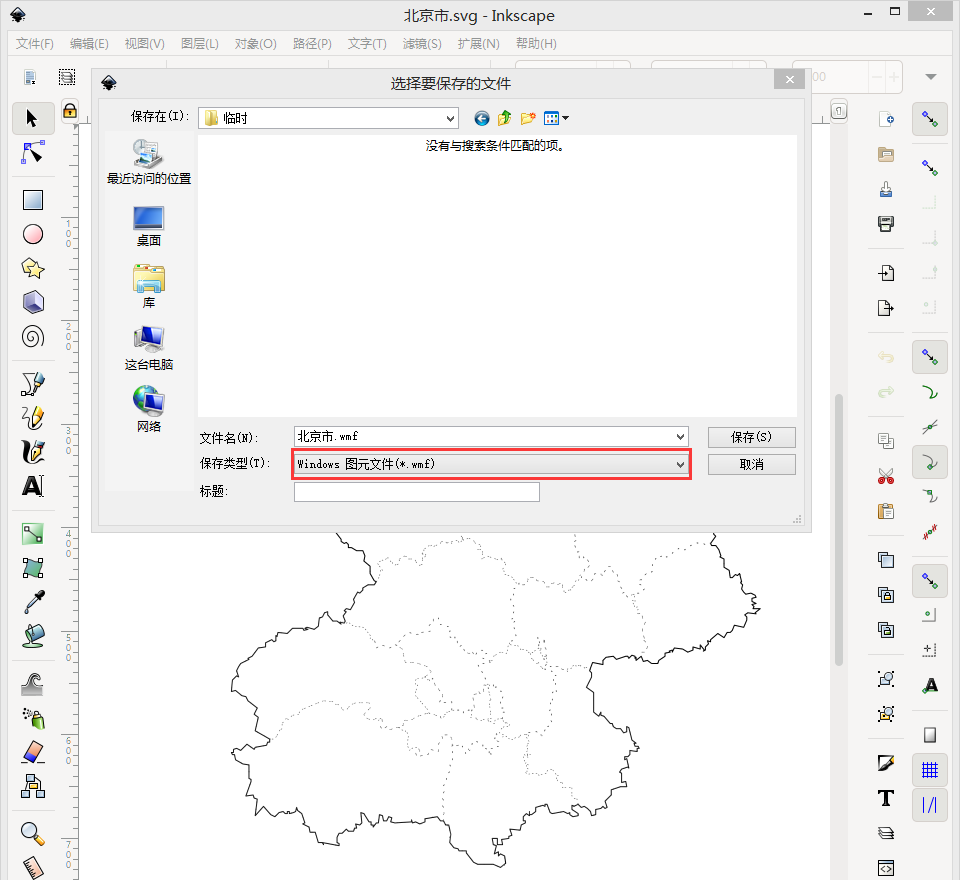Click the vertical scrollbar of canvas
Image resolution: width=960 pixels, height=880 pixels.
(x=839, y=530)
